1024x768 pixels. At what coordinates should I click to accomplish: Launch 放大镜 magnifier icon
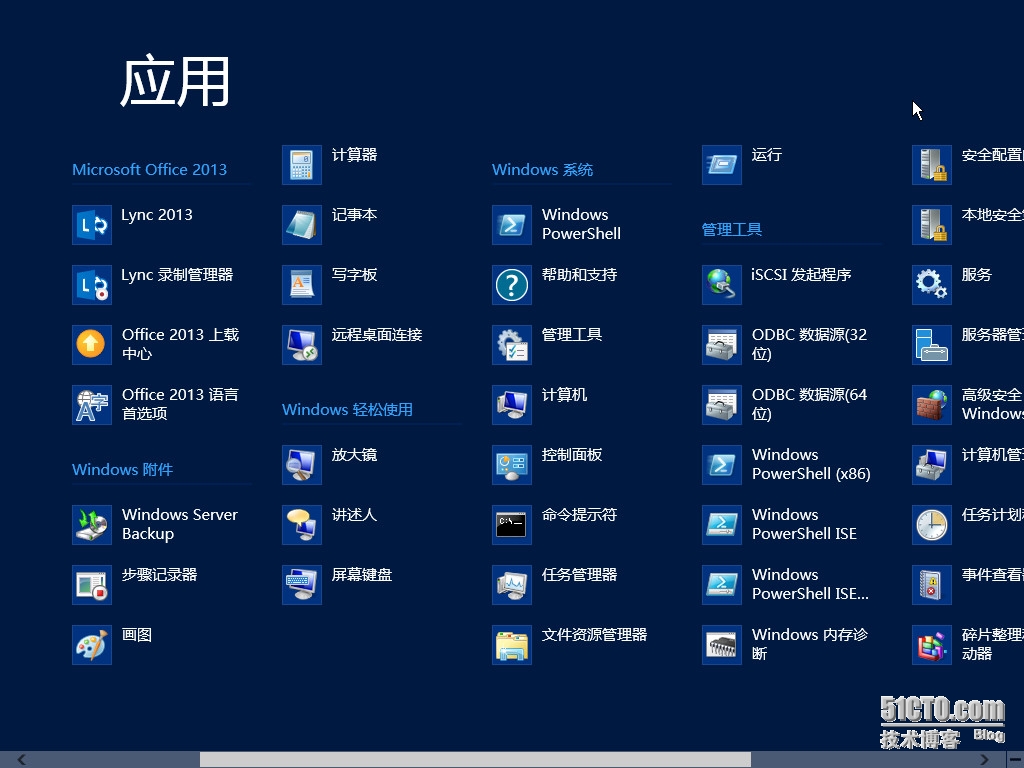point(302,465)
